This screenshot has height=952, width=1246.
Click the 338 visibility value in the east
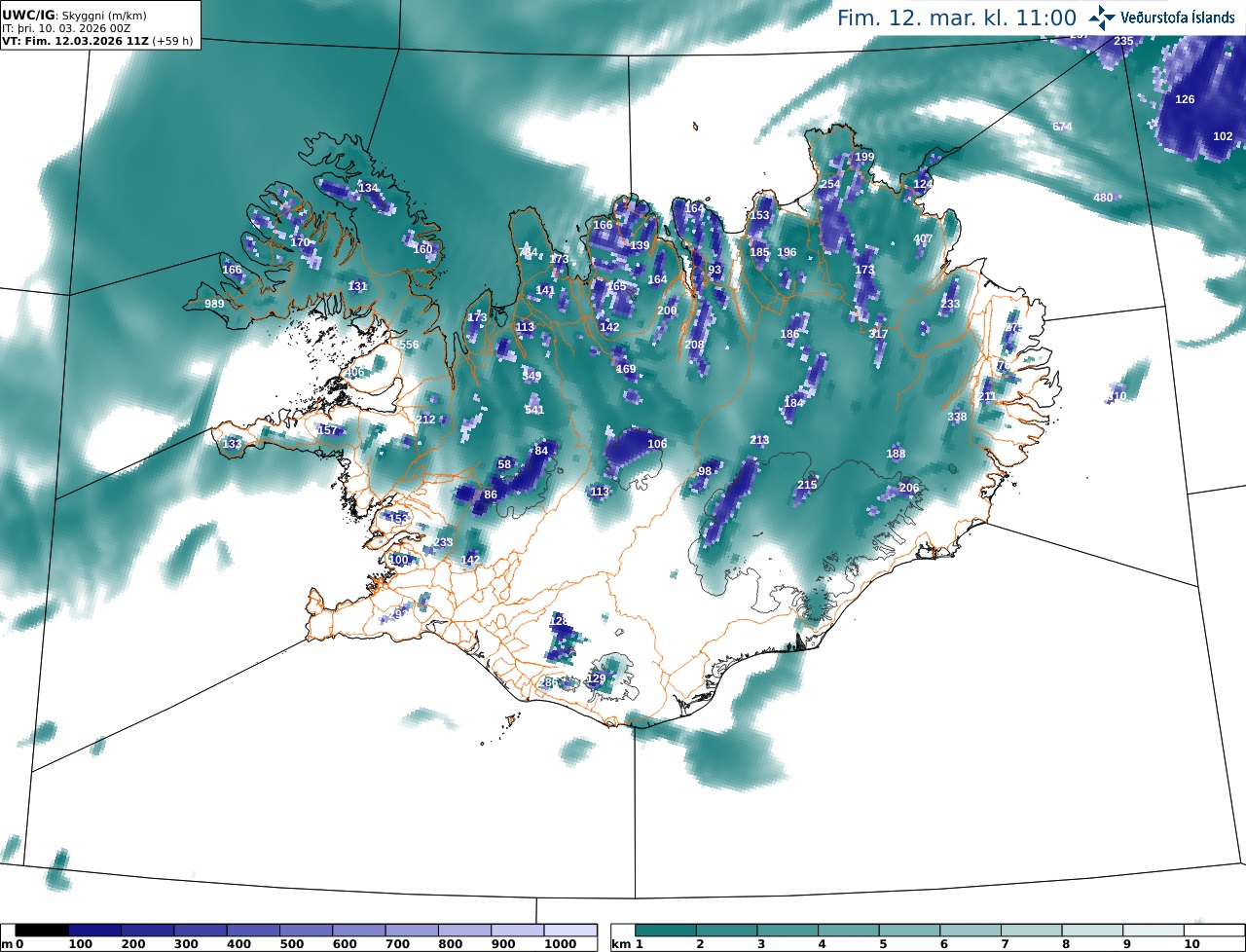pyautogui.click(x=957, y=418)
